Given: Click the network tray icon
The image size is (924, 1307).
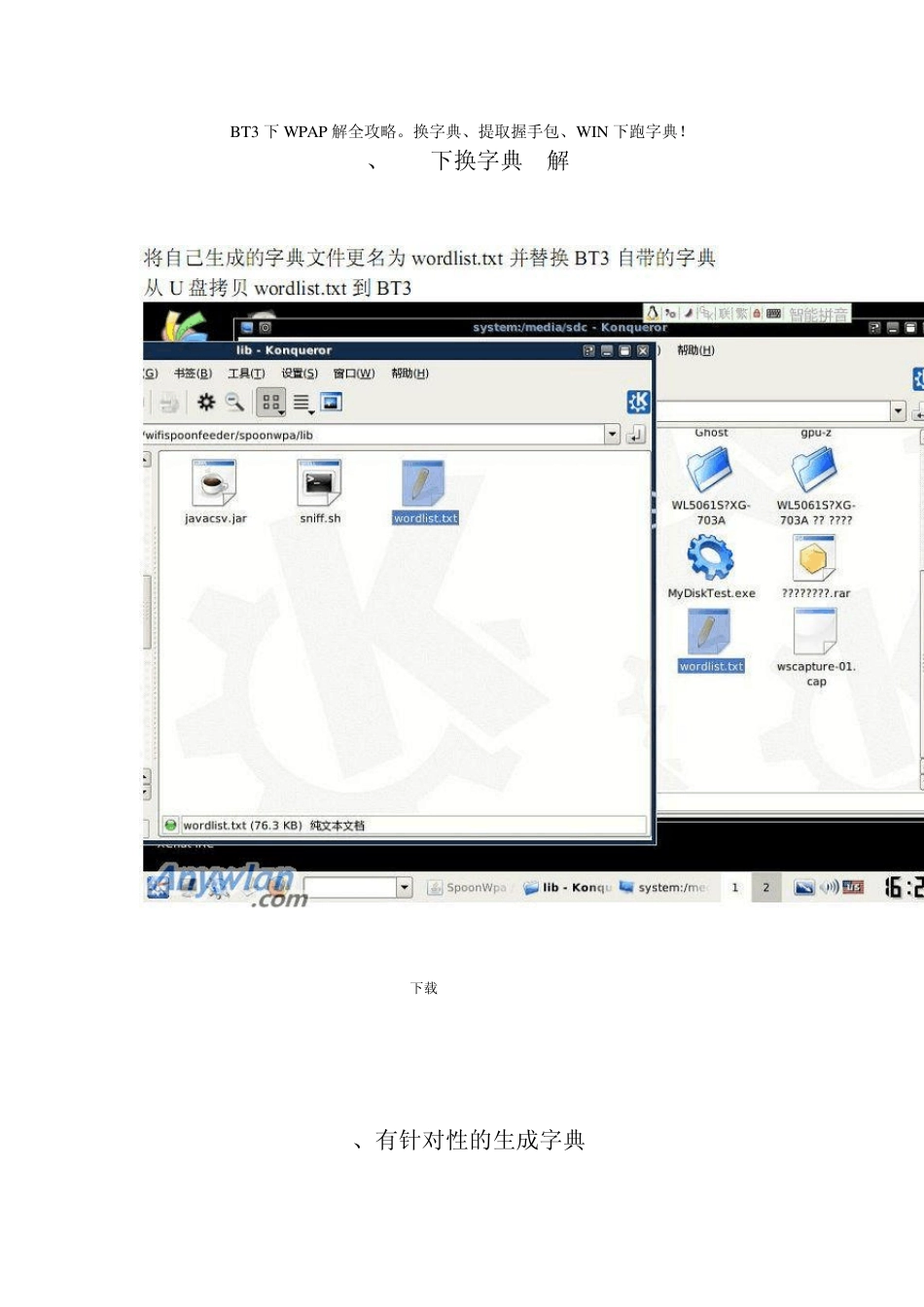Looking at the screenshot, I should (803, 887).
